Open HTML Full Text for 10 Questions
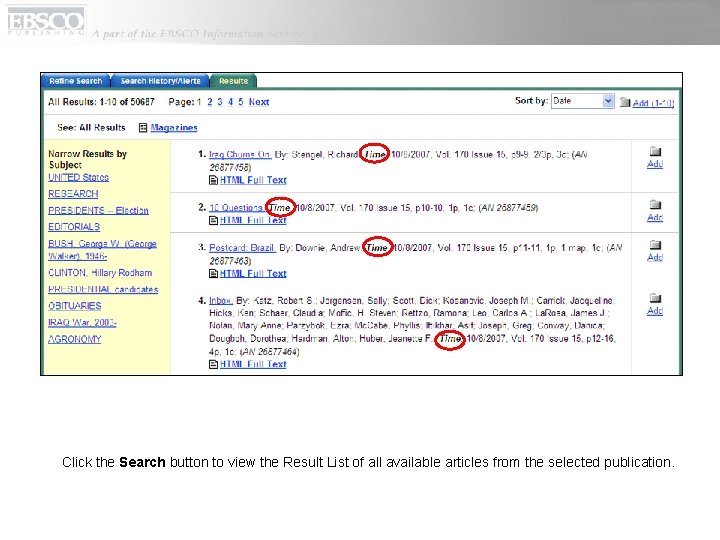 pos(253,220)
